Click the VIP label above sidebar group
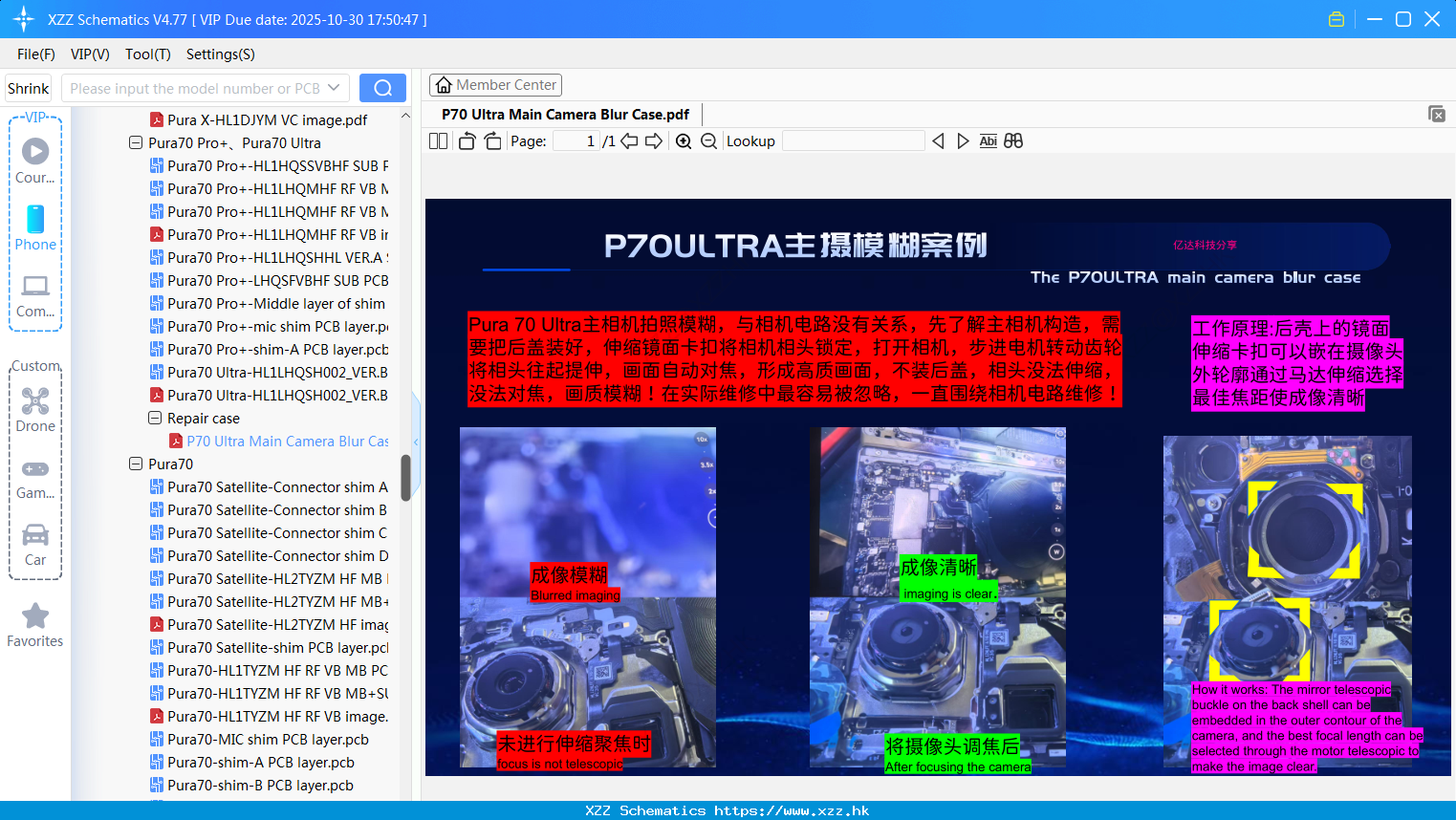The image size is (1456, 820). (x=35, y=118)
